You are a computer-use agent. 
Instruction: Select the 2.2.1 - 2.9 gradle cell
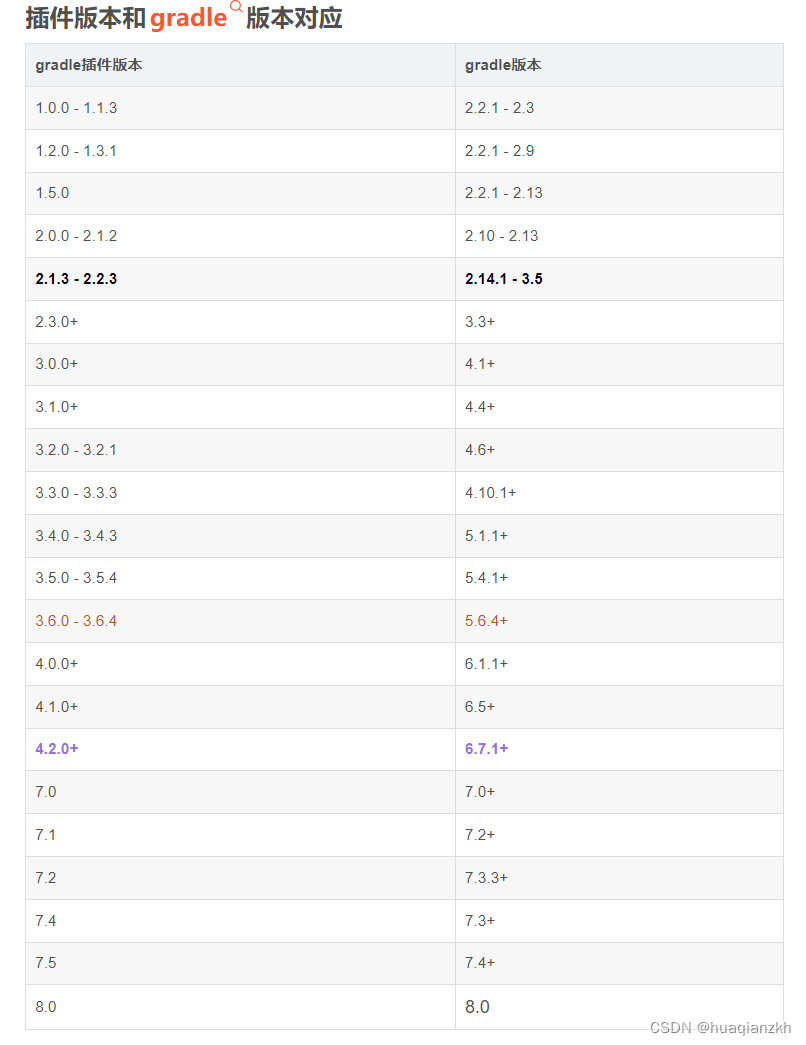(x=619, y=151)
